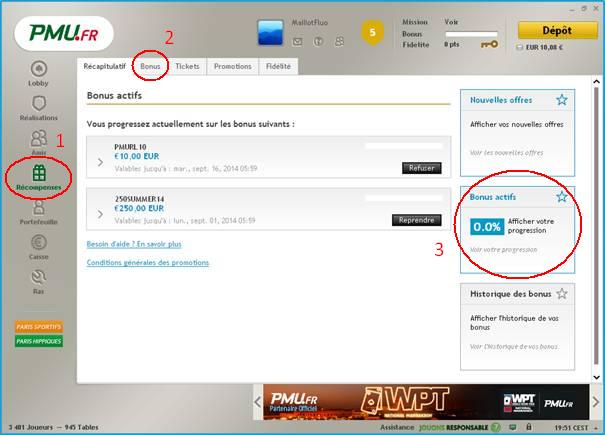The image size is (605, 435).
Task: Click the WPT advertisement banner
Action: pos(426,402)
